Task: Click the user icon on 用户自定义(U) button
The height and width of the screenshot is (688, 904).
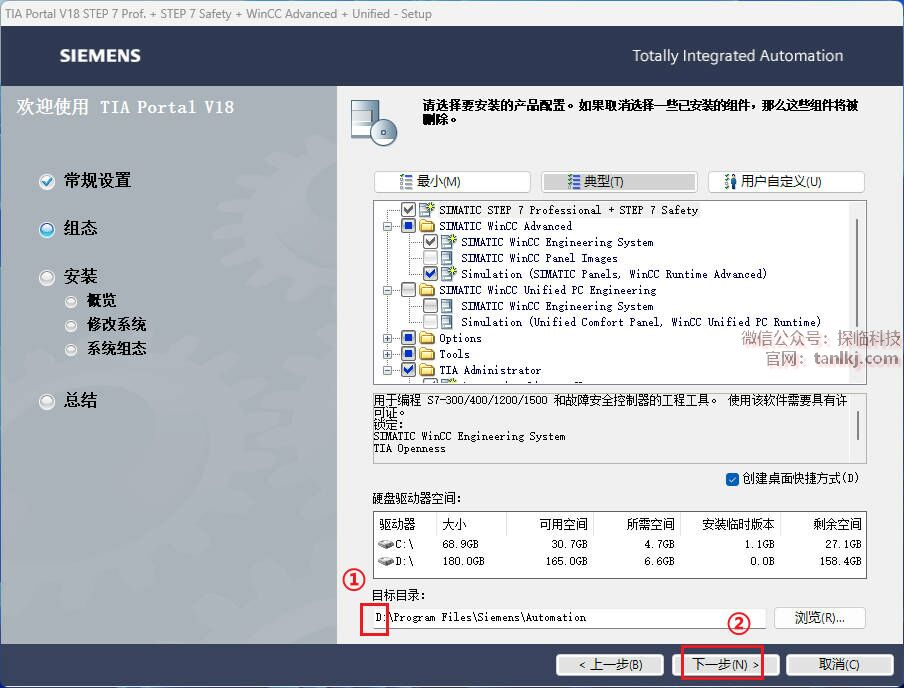Action: (x=730, y=182)
